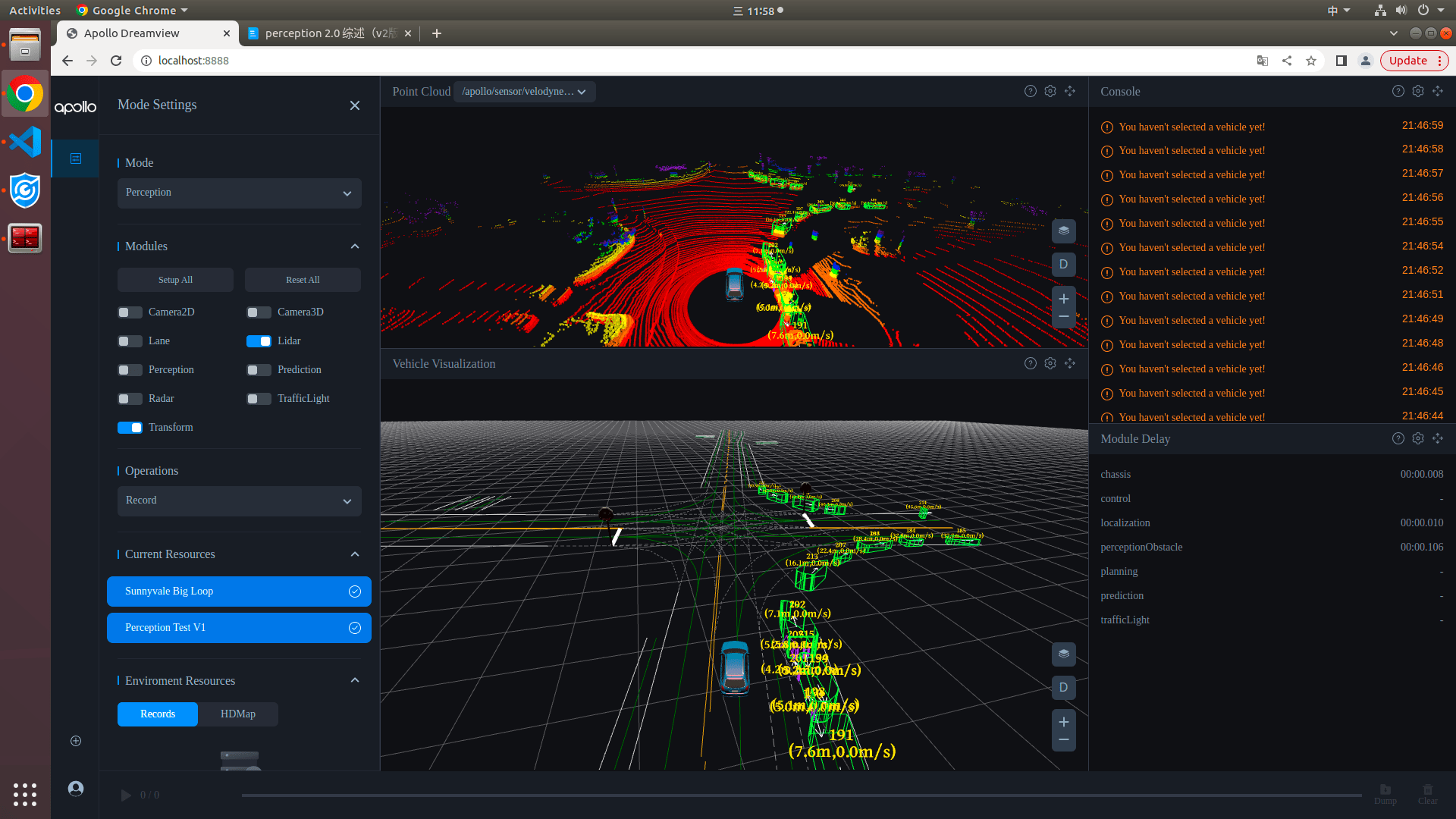
Task: Disable the Transform module switch
Action: coord(130,428)
